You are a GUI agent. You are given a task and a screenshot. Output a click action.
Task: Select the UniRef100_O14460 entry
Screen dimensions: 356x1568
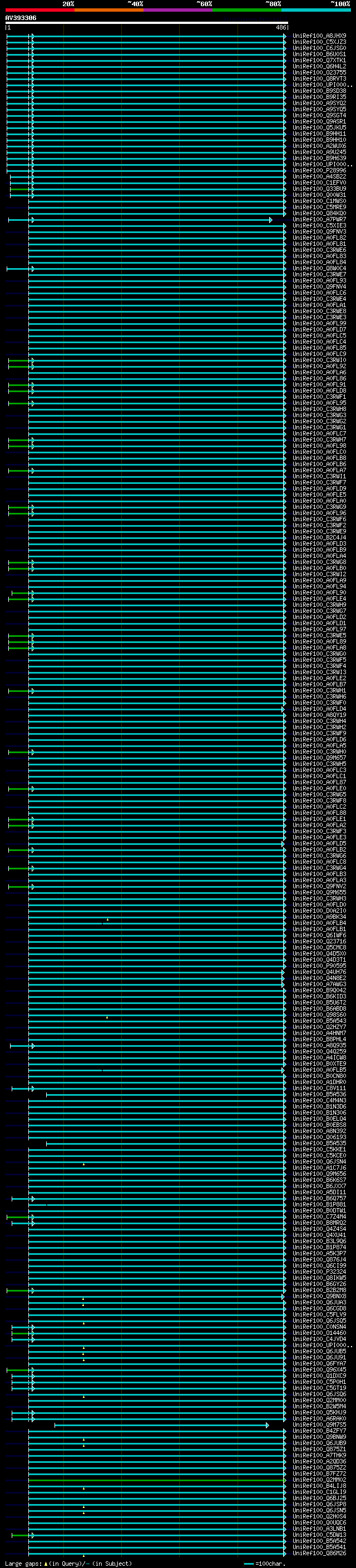tap(319, 1333)
